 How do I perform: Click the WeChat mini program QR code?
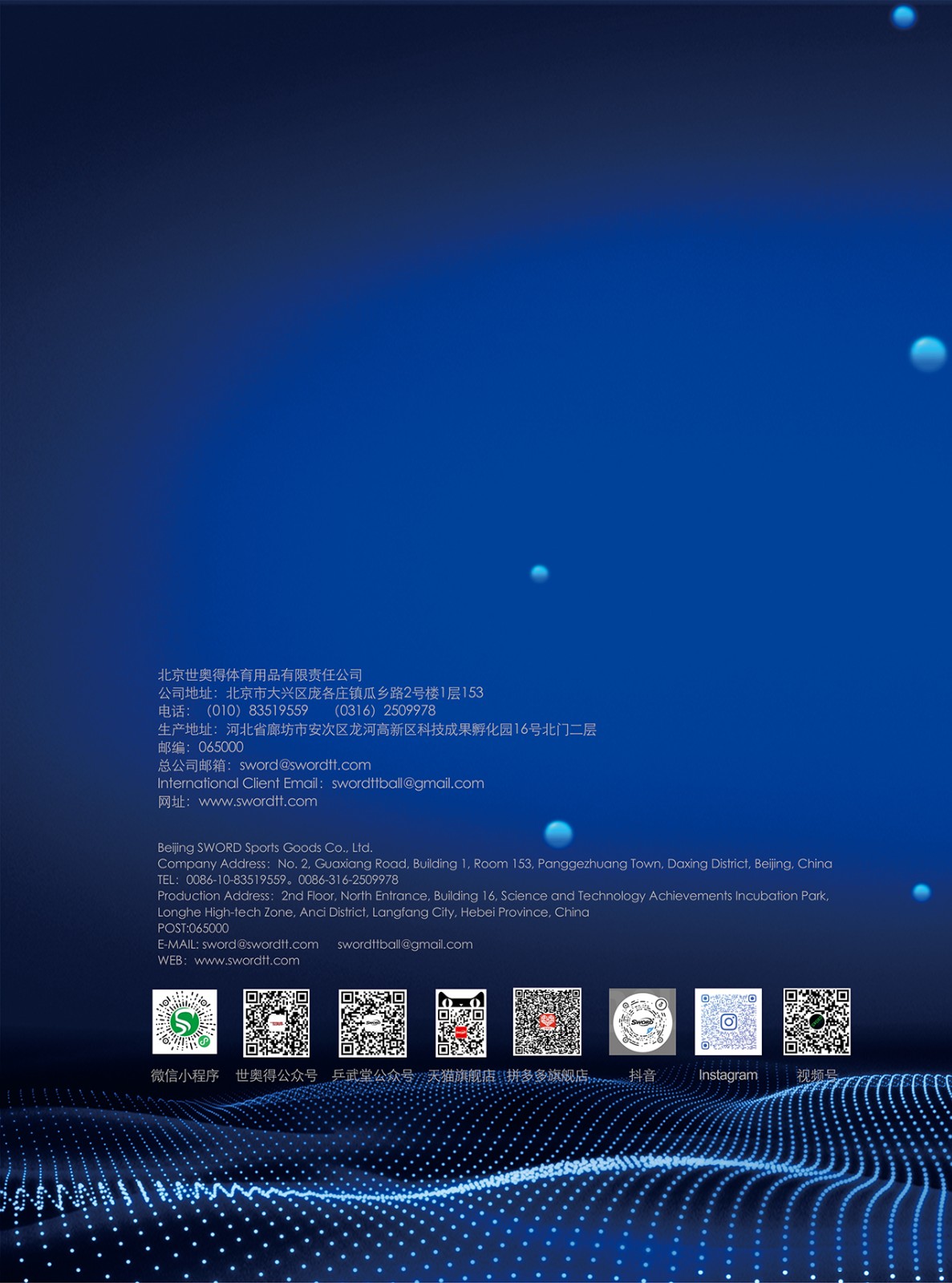click(x=184, y=1022)
